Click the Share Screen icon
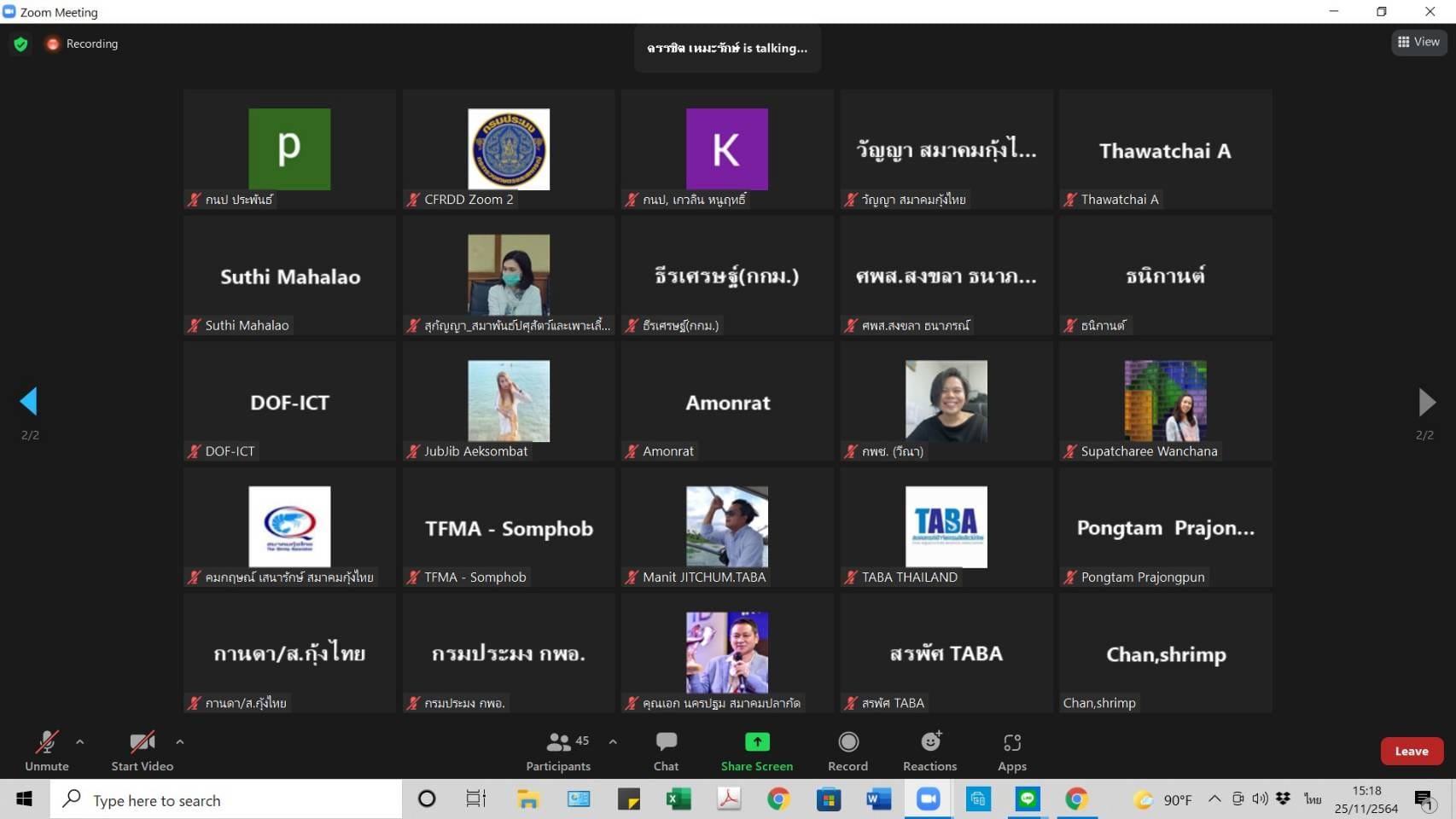Image resolution: width=1456 pixels, height=819 pixels. (756, 742)
